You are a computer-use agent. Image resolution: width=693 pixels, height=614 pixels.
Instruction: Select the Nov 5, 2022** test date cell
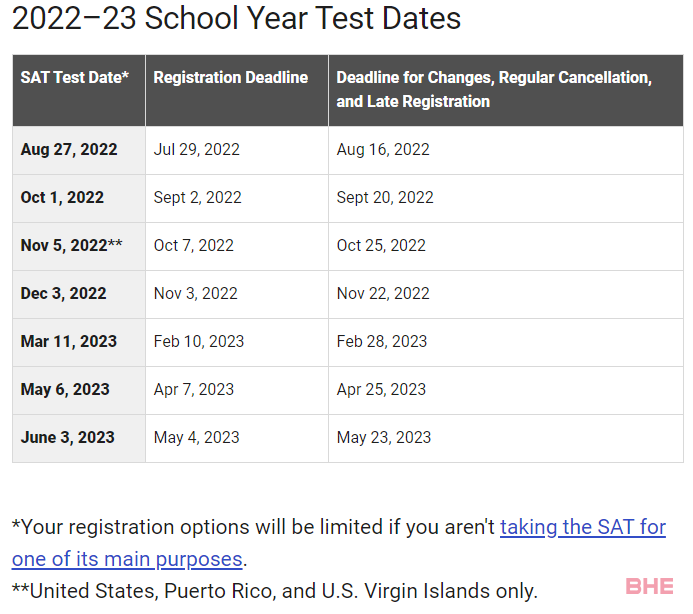click(x=79, y=246)
